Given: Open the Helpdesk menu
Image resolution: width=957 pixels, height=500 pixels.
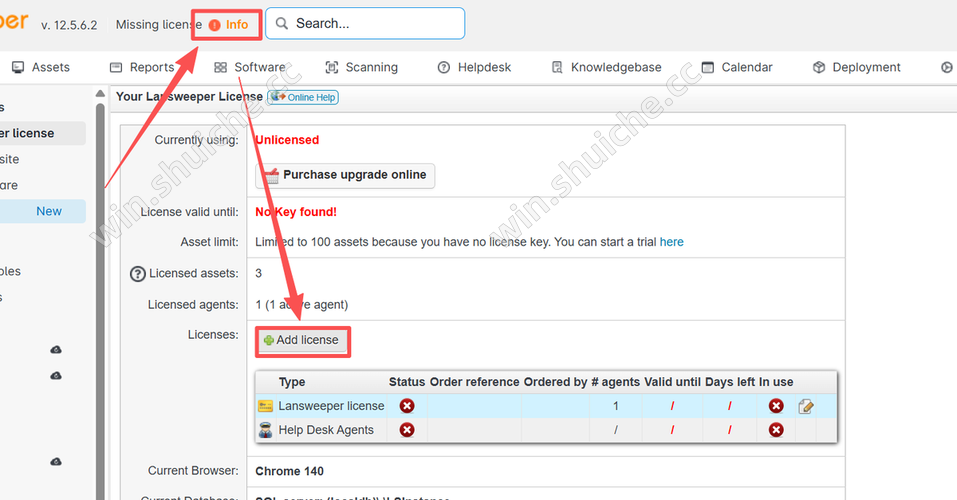Looking at the screenshot, I should click(x=474, y=67).
